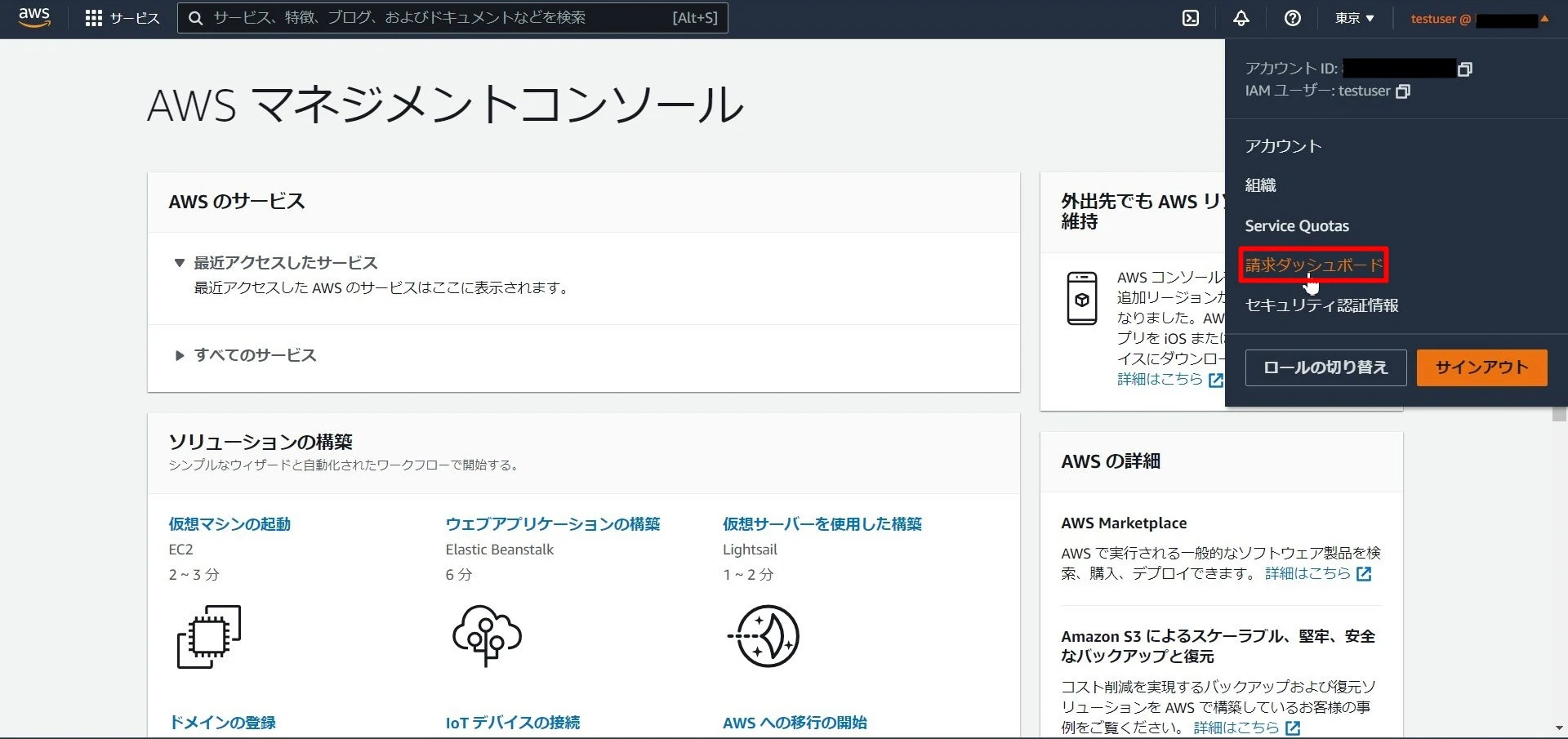Click the AWS logo home icon
Viewport: 1568px width, 739px height.
(34, 18)
